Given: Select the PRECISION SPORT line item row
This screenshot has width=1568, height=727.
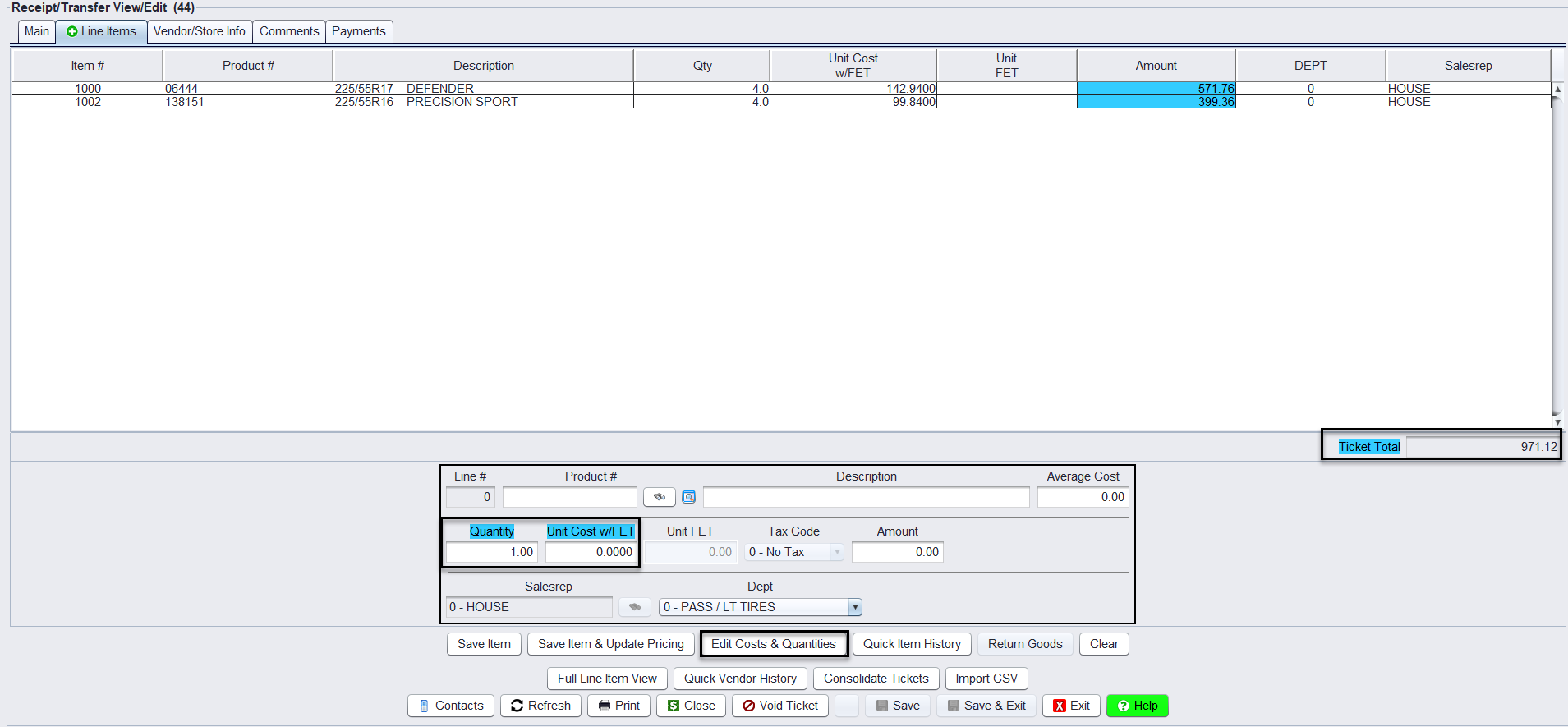Looking at the screenshot, I should [462, 102].
